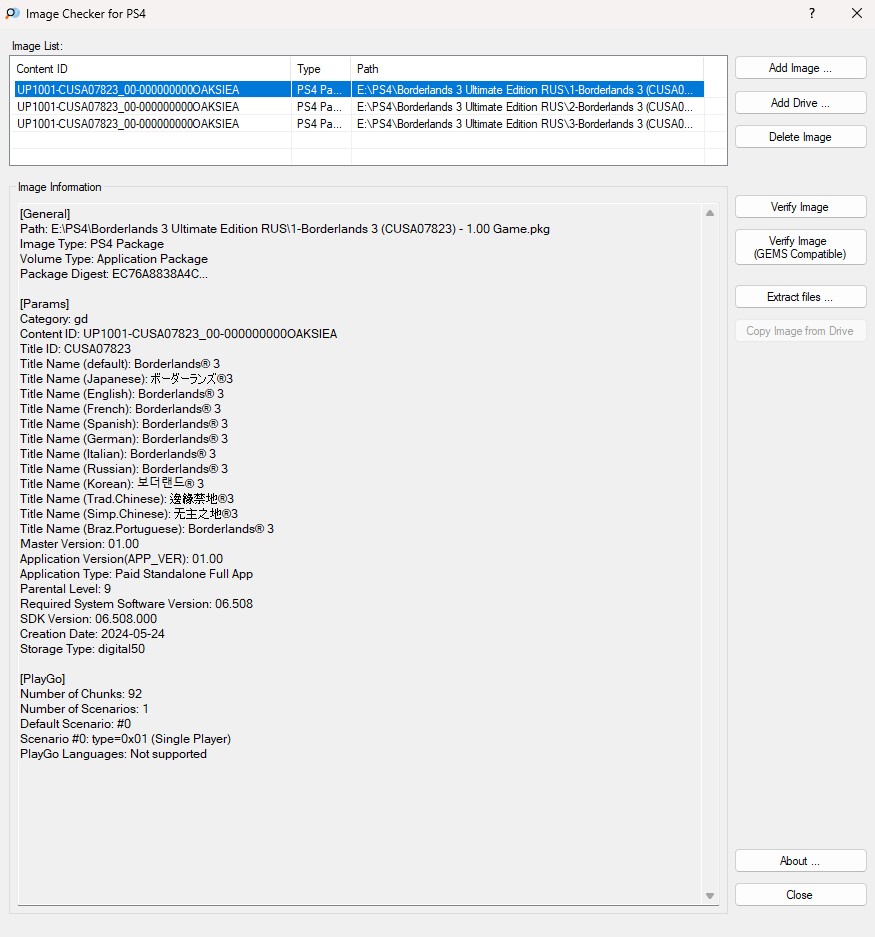The width and height of the screenshot is (875, 937).
Task: Click the Image Type: PS4 Package line
Action: 91,244
